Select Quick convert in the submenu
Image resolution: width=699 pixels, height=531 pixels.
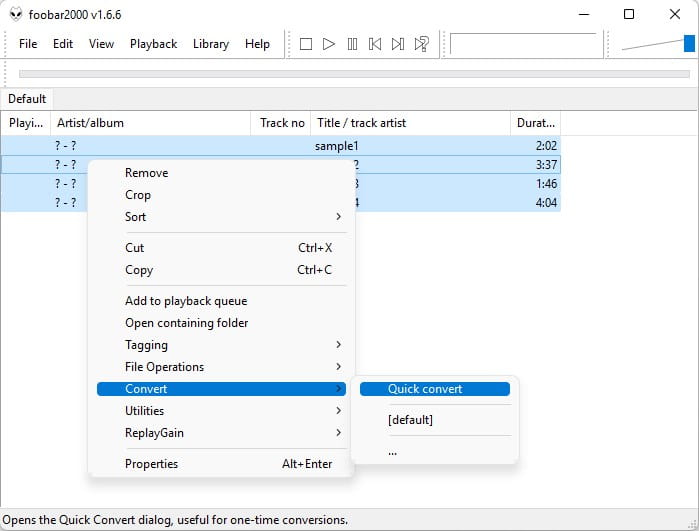(x=435, y=389)
